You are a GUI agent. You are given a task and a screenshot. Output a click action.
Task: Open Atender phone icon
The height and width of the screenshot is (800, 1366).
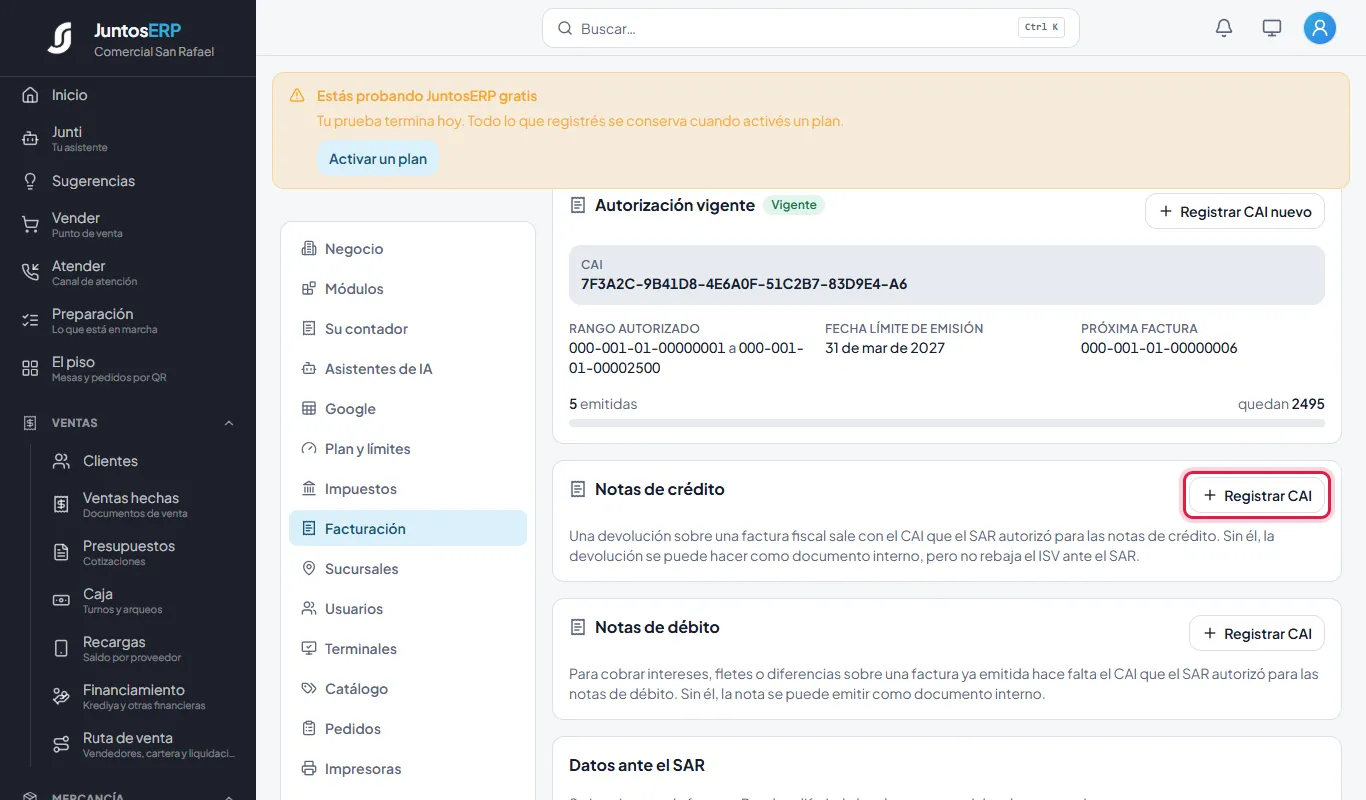coord(30,273)
